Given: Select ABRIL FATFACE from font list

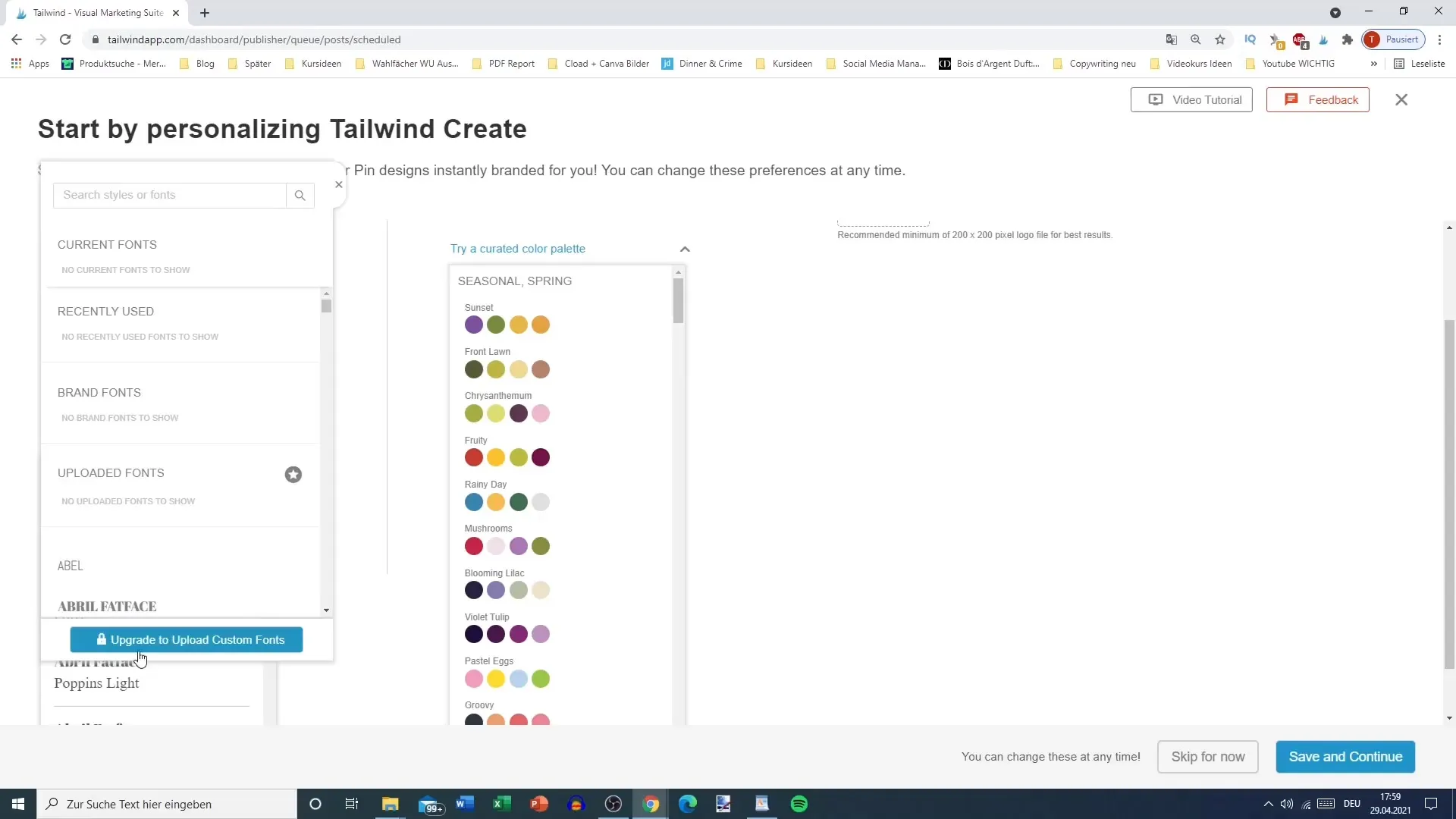Looking at the screenshot, I should tap(107, 606).
